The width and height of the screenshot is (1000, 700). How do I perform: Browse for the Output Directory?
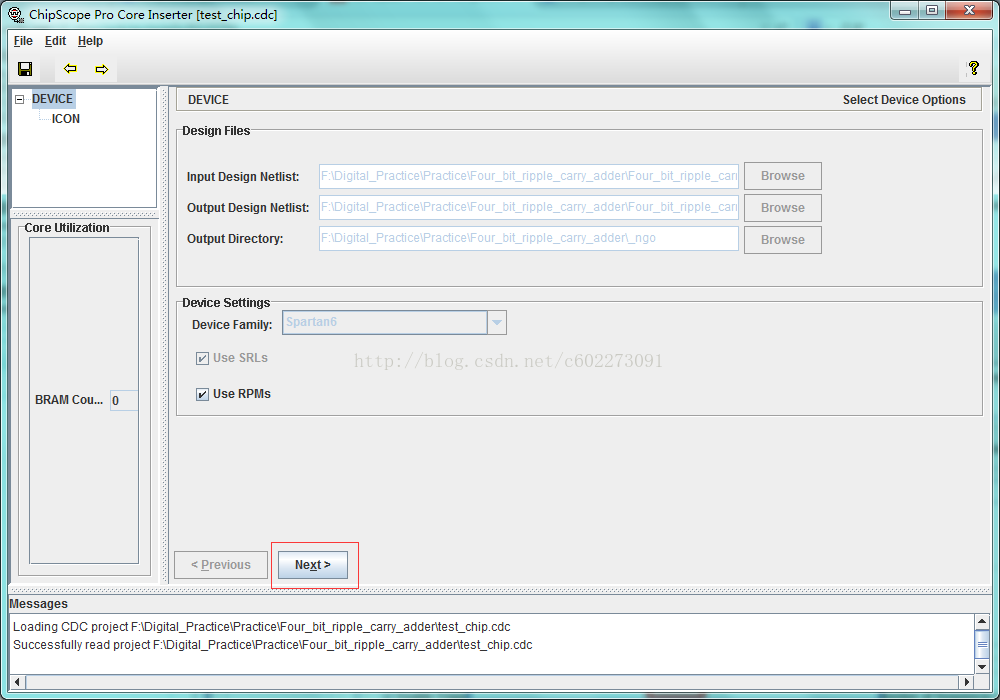[x=783, y=240]
